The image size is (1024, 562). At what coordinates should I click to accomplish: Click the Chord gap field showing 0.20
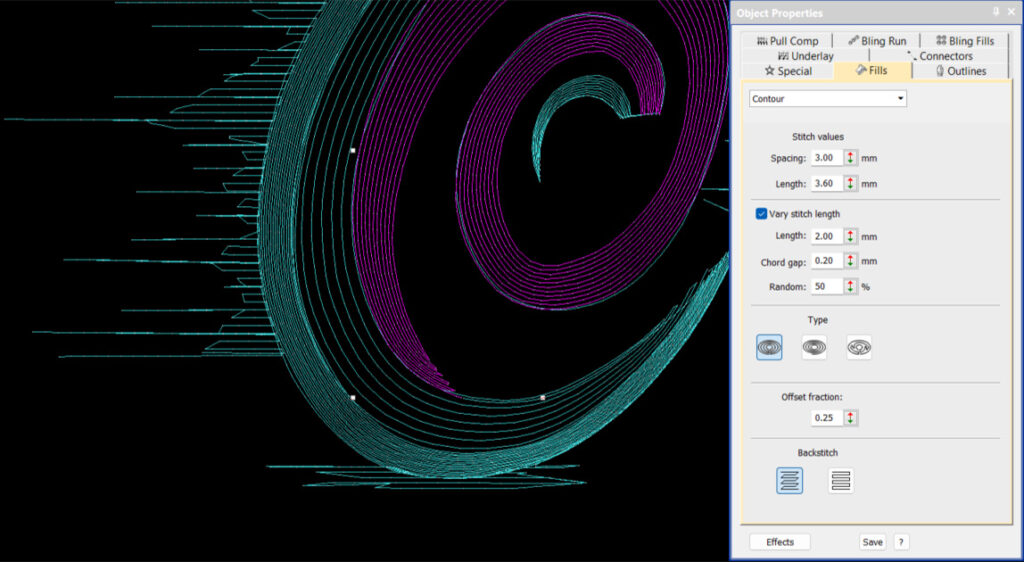pyautogui.click(x=827, y=260)
